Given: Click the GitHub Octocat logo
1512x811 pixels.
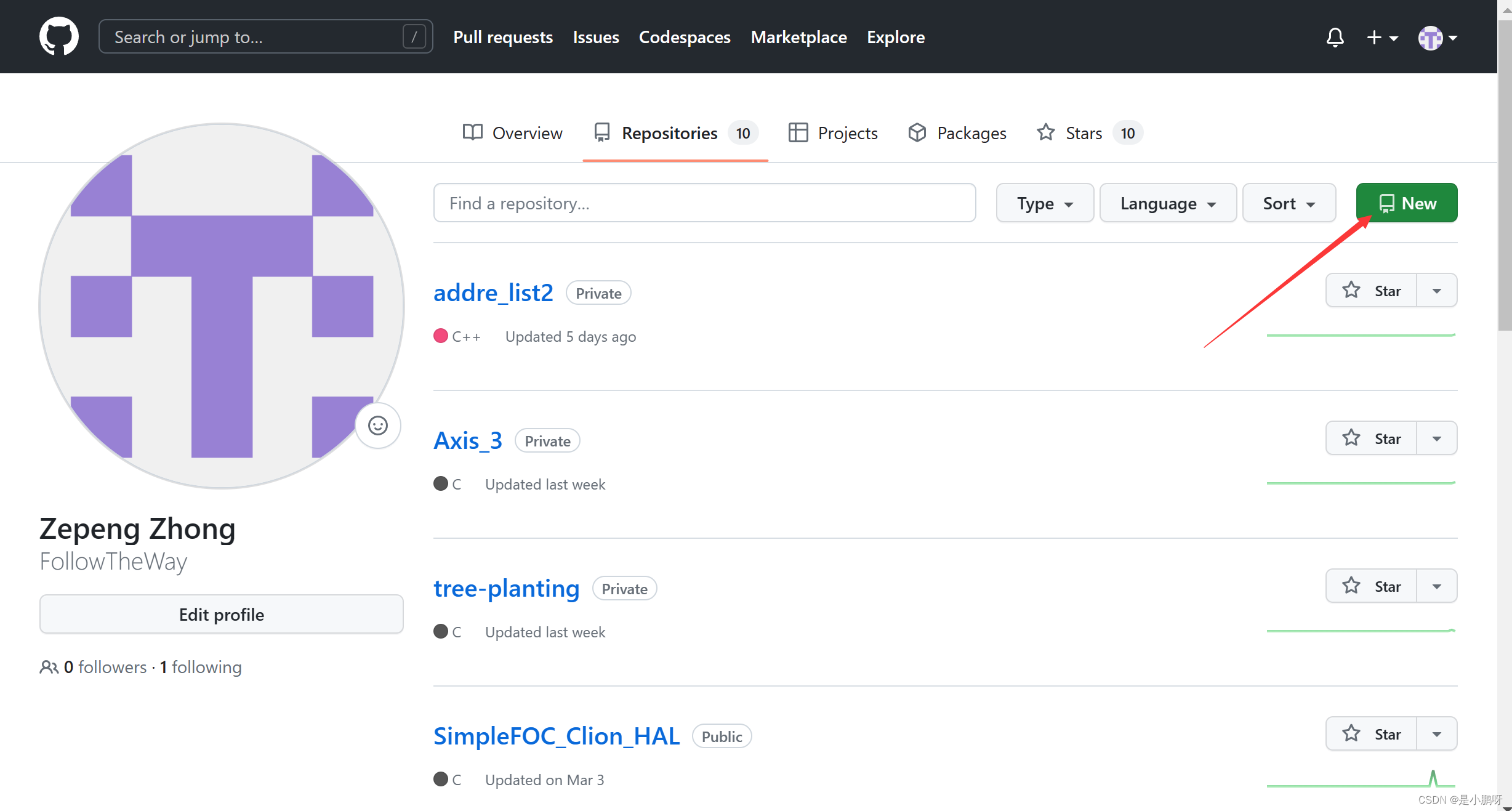Looking at the screenshot, I should (x=59, y=36).
